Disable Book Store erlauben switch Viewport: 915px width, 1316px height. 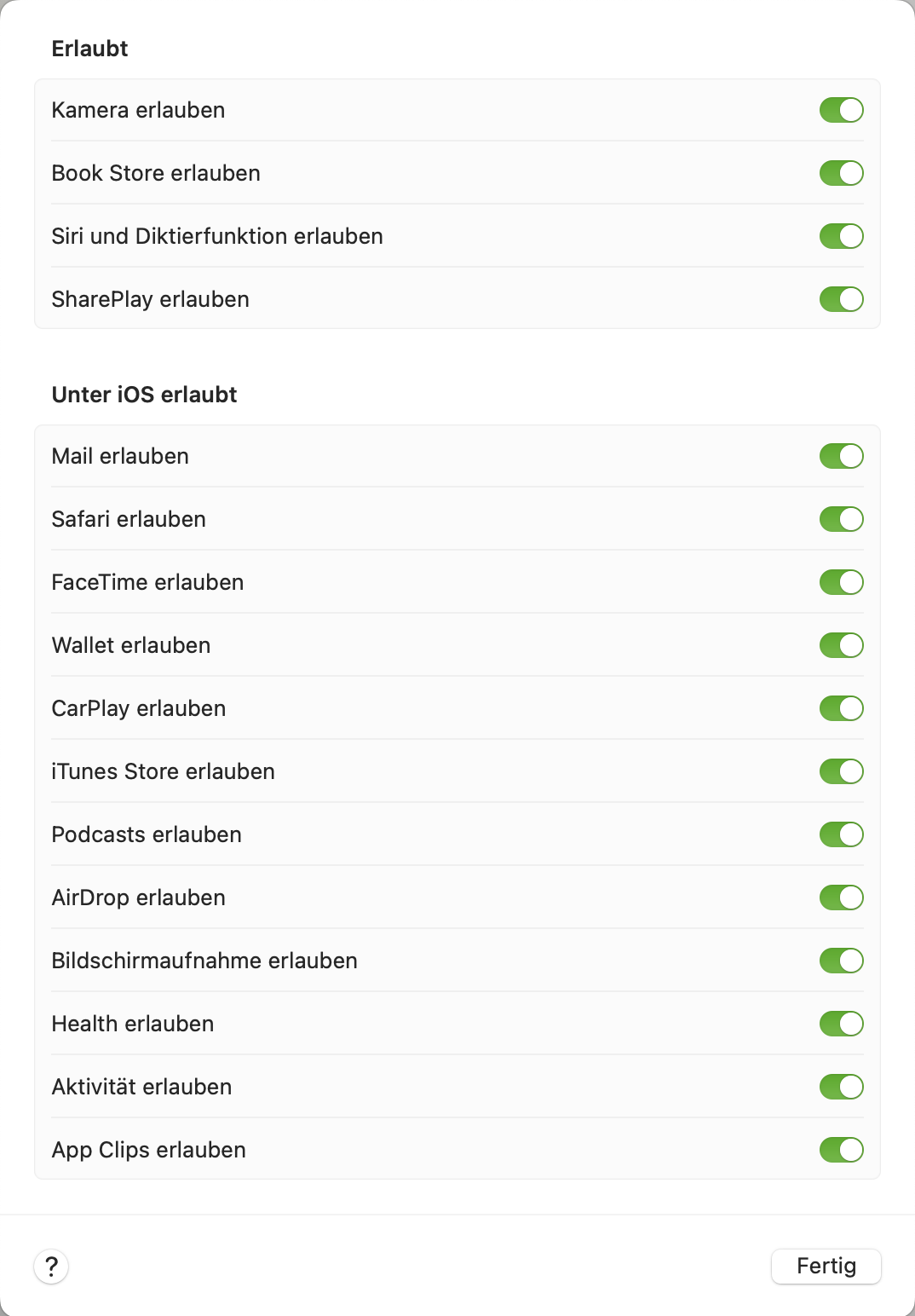(841, 173)
